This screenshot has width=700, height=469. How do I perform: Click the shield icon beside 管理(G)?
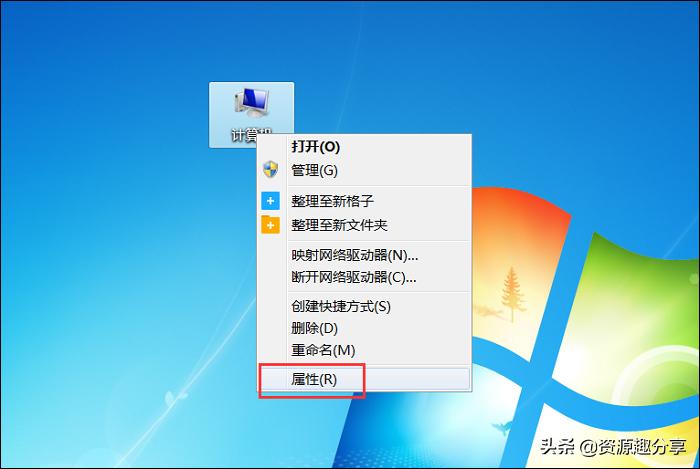click(270, 170)
